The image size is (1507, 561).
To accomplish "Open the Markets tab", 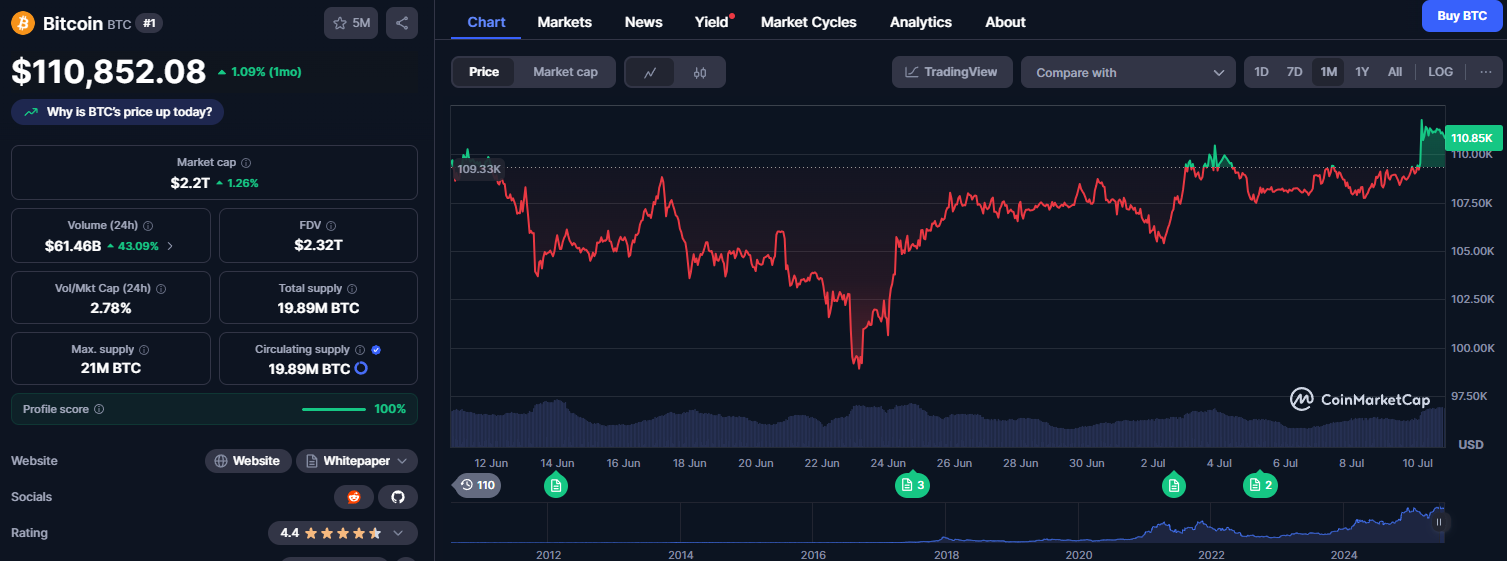I will [x=564, y=22].
